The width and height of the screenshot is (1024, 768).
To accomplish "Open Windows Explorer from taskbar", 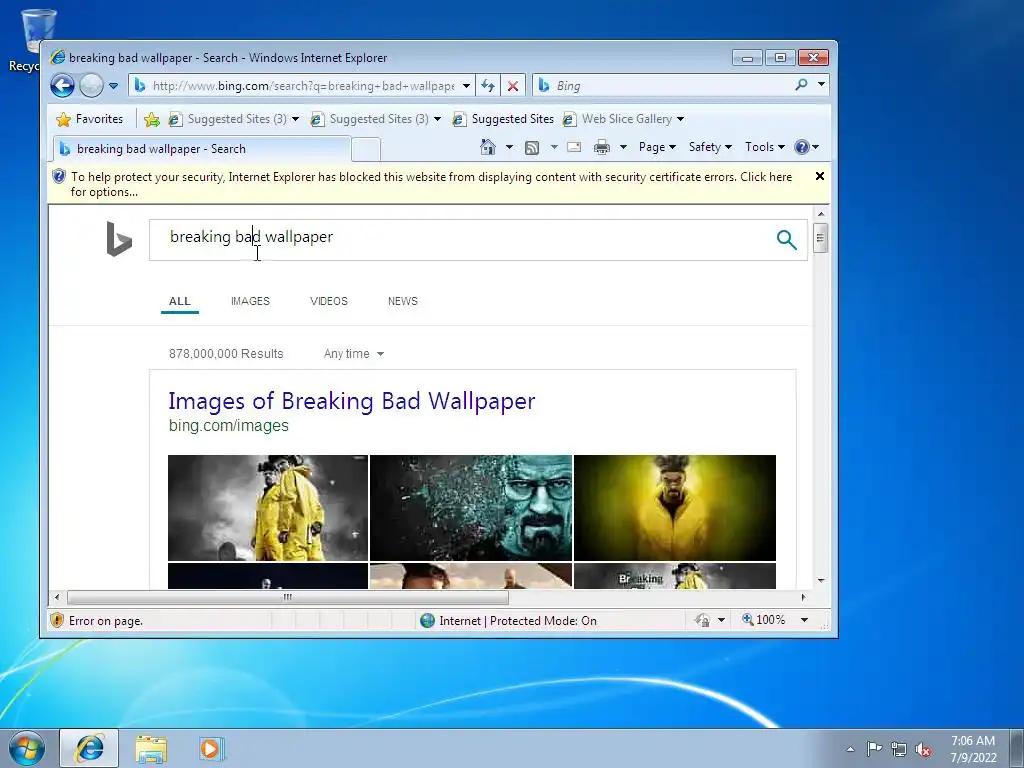I will (151, 748).
